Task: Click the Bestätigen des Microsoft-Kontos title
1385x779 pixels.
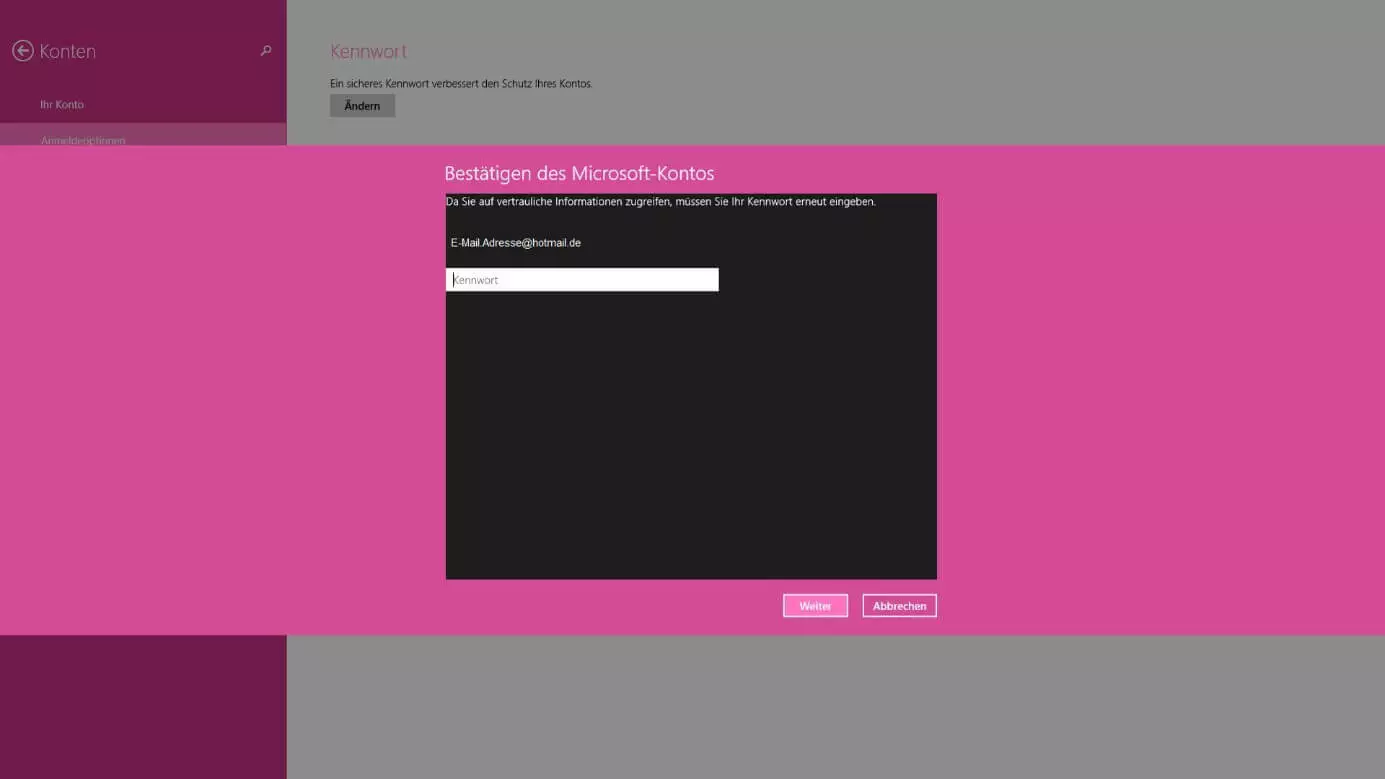Action: pyautogui.click(x=579, y=174)
